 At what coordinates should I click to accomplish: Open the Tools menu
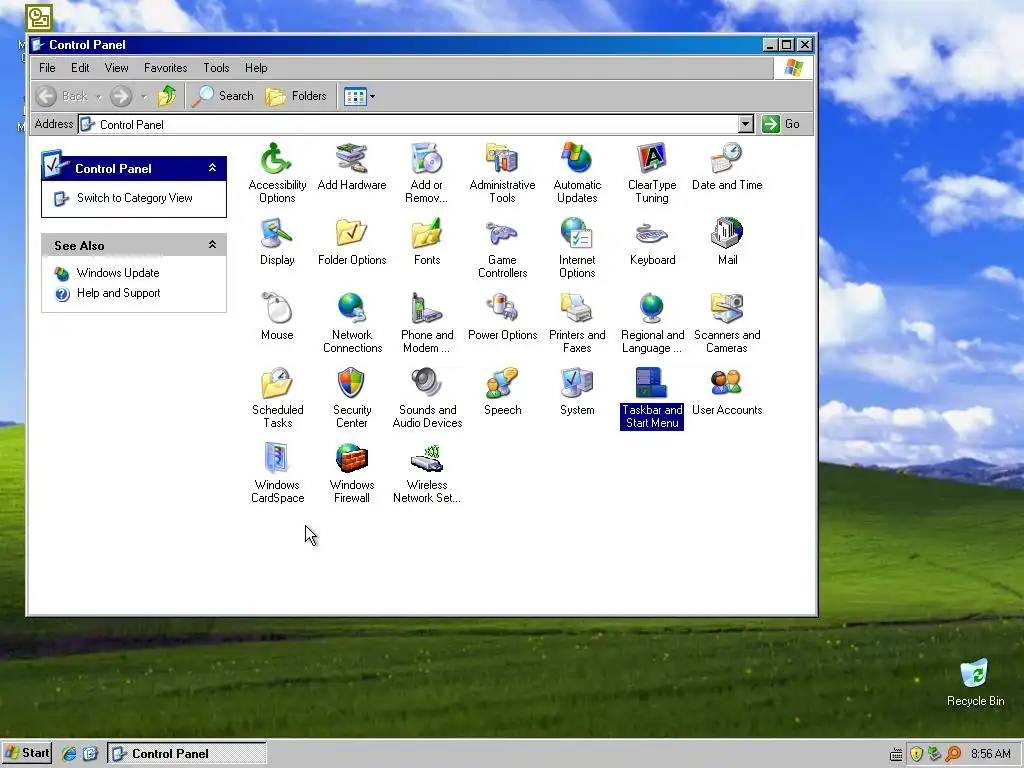pyautogui.click(x=216, y=68)
